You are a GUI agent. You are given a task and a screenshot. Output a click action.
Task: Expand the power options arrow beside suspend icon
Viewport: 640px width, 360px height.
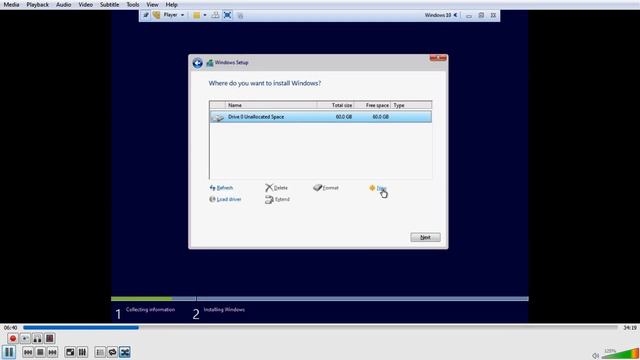205,15
